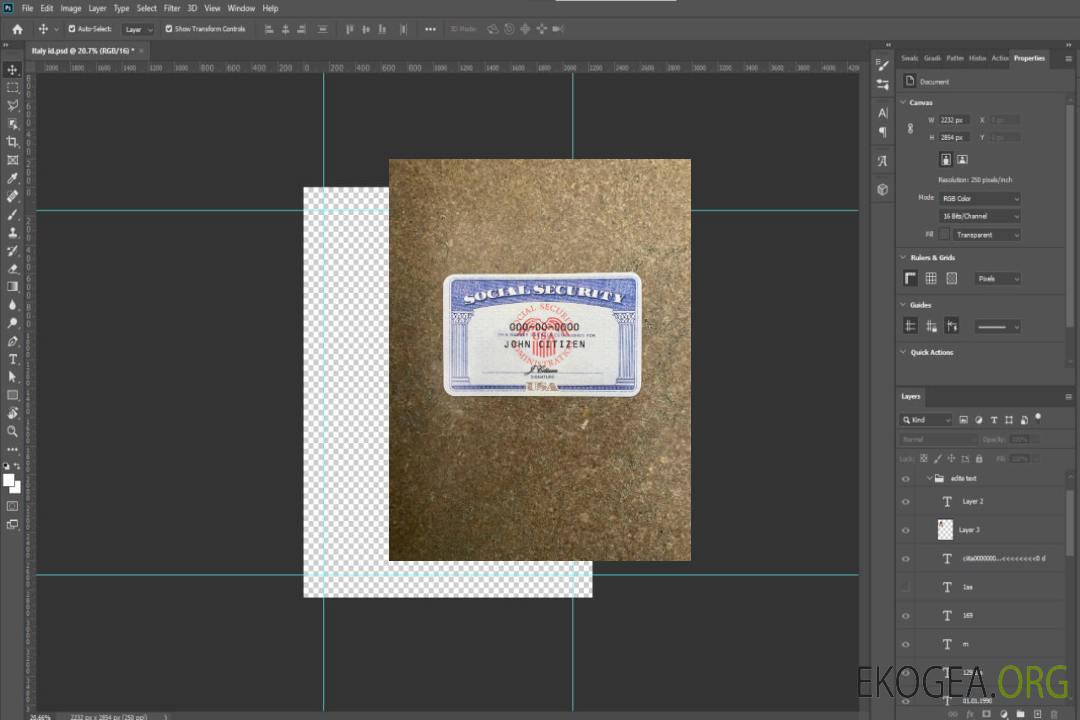Hide the Layer 2 text layer
Screen dimensions: 1080x720
906,502
